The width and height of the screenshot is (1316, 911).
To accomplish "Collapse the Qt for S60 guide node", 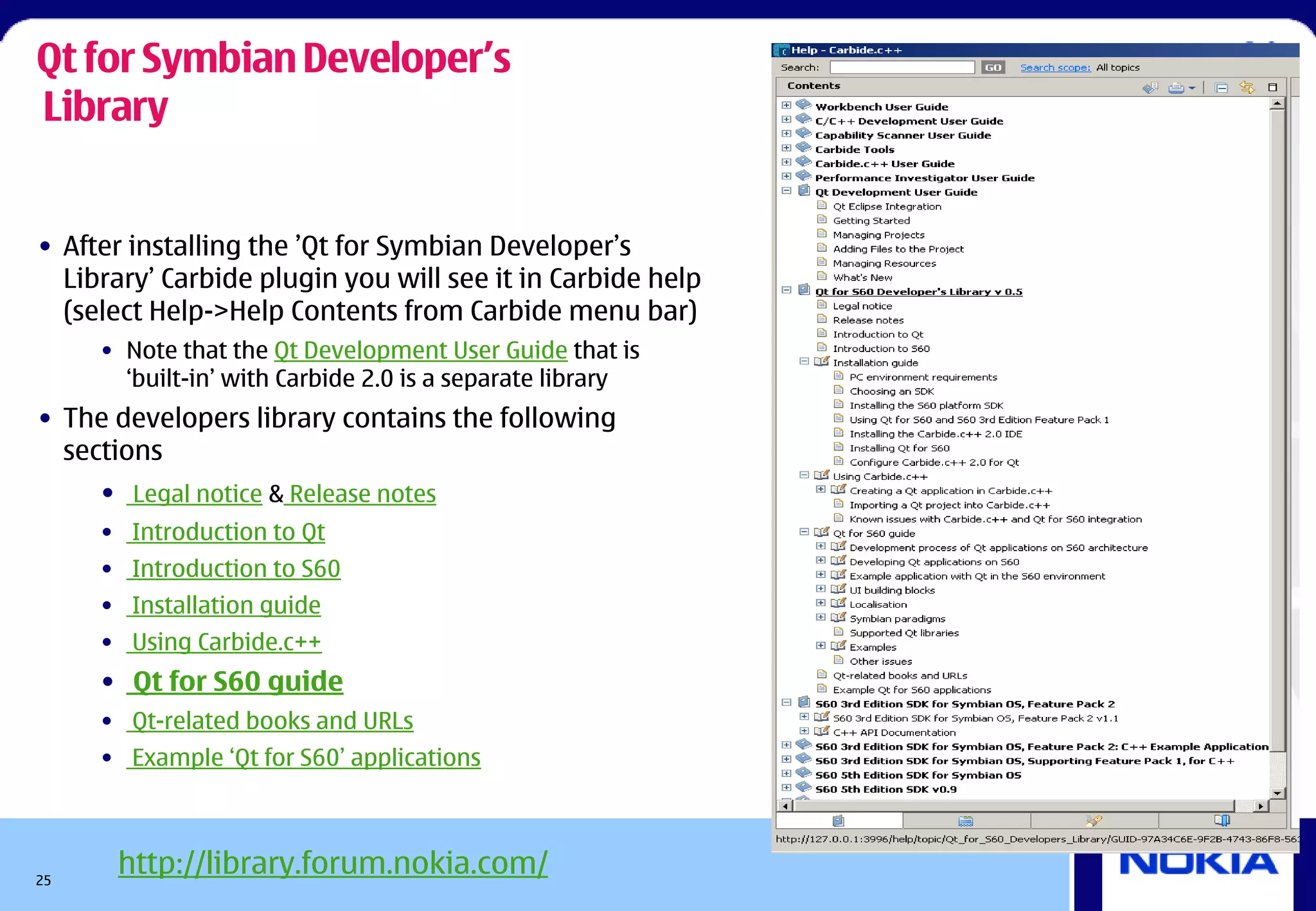I will click(804, 532).
